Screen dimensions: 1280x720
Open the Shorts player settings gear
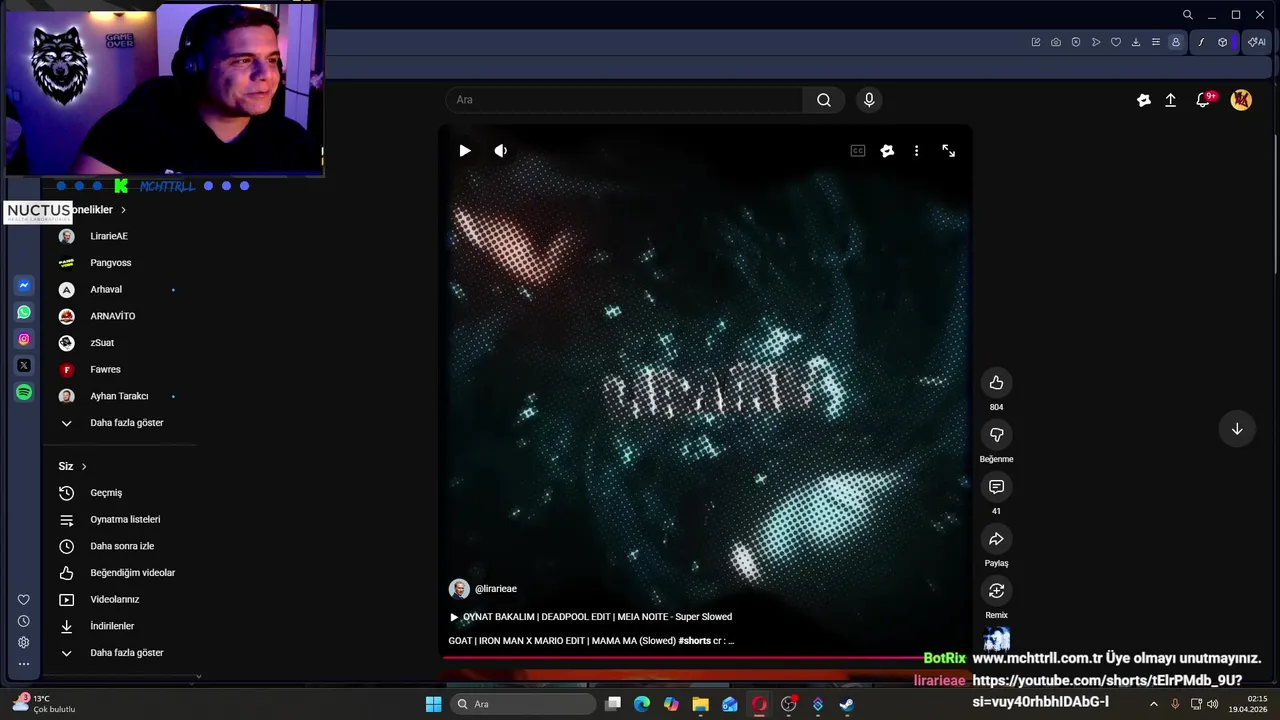887,151
